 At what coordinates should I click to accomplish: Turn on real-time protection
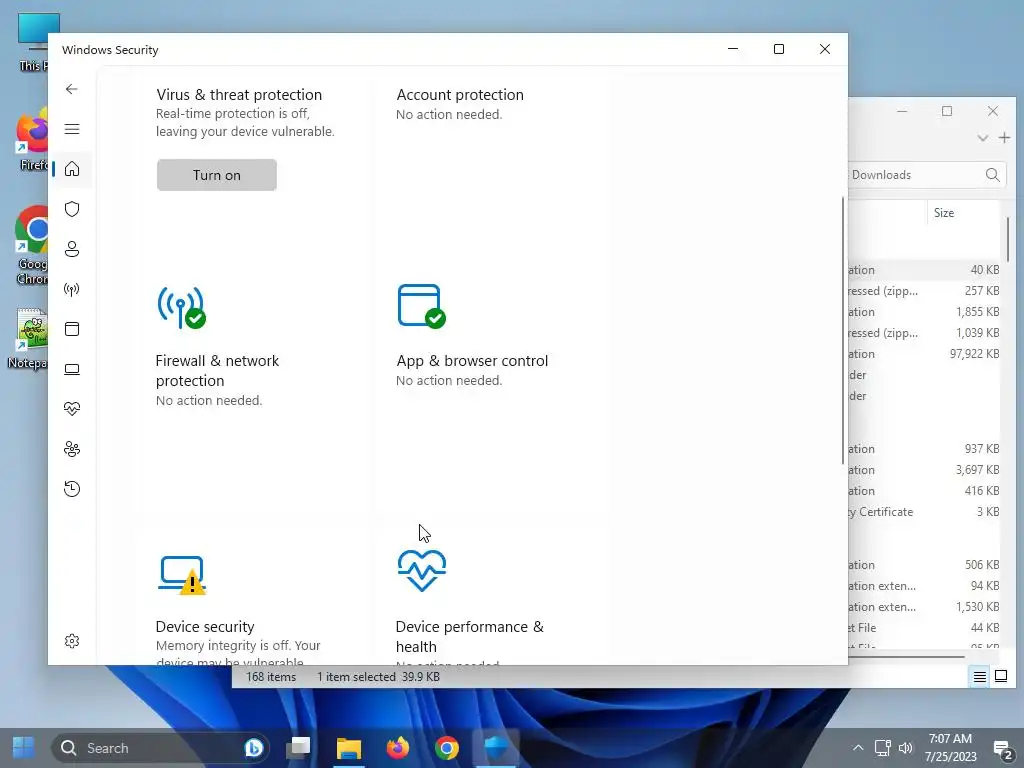(217, 175)
